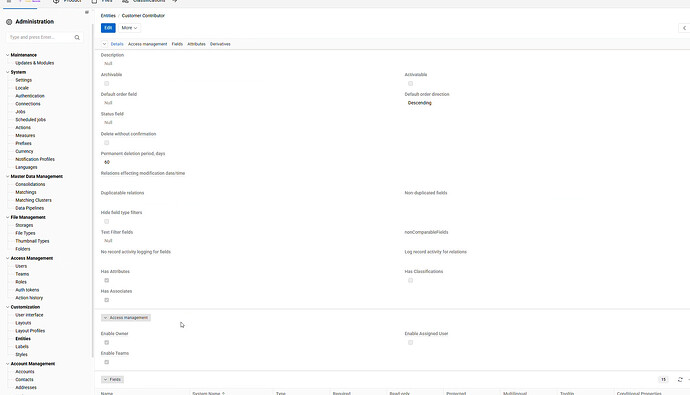Collapse the Master Data Management group
The height and width of the screenshot is (395, 690).
[x=7, y=176]
